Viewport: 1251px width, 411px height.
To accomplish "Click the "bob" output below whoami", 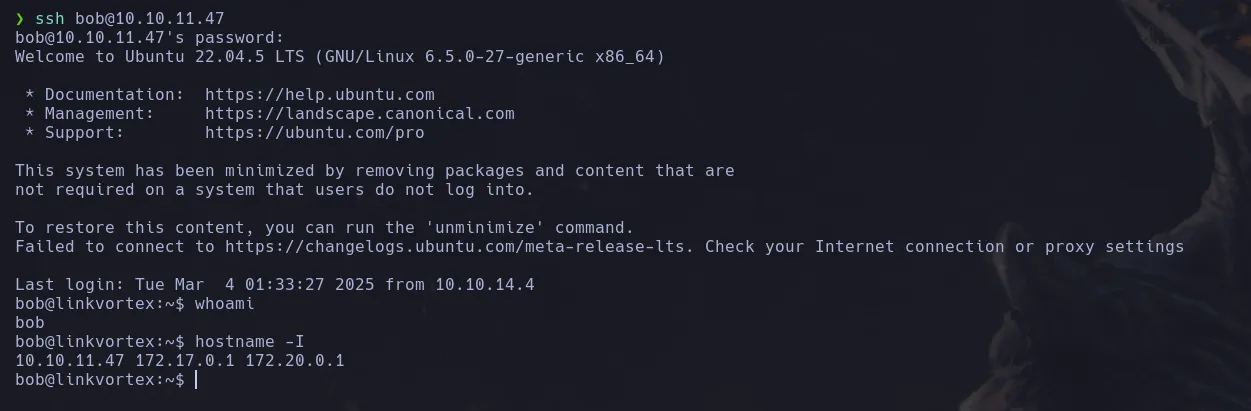I will click(x=29, y=323).
